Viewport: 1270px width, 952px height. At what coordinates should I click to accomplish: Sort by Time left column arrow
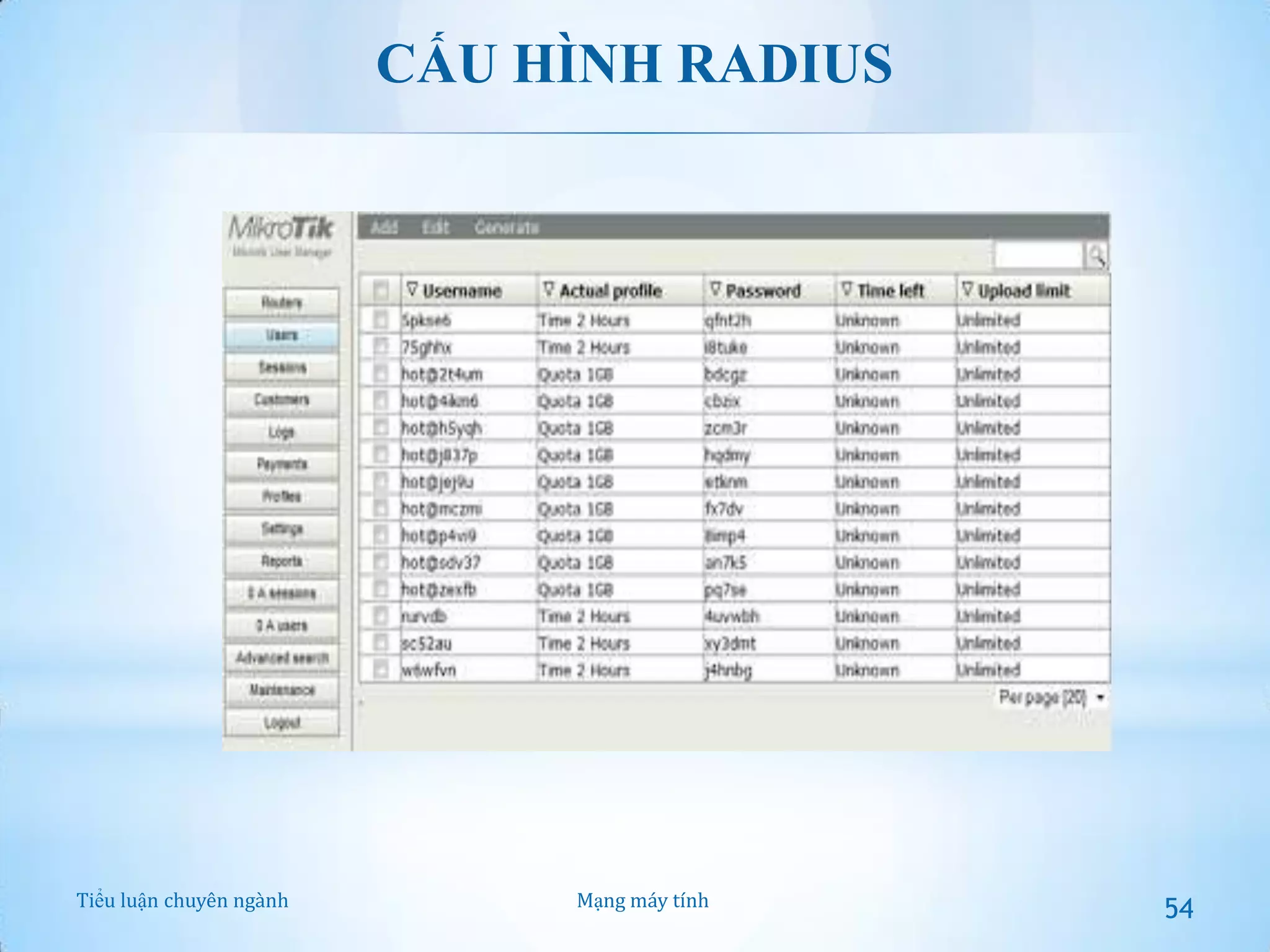pyautogui.click(x=846, y=289)
